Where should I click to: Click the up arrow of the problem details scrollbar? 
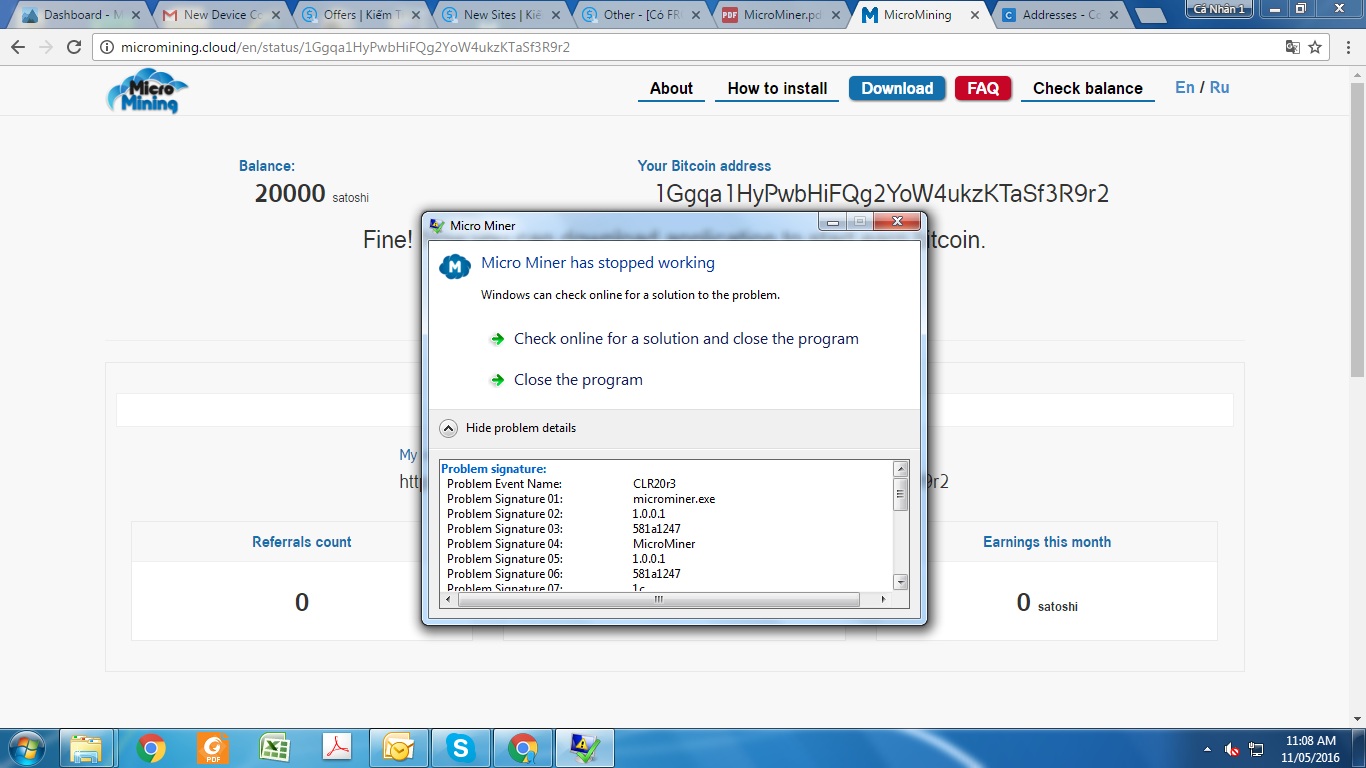(x=901, y=469)
